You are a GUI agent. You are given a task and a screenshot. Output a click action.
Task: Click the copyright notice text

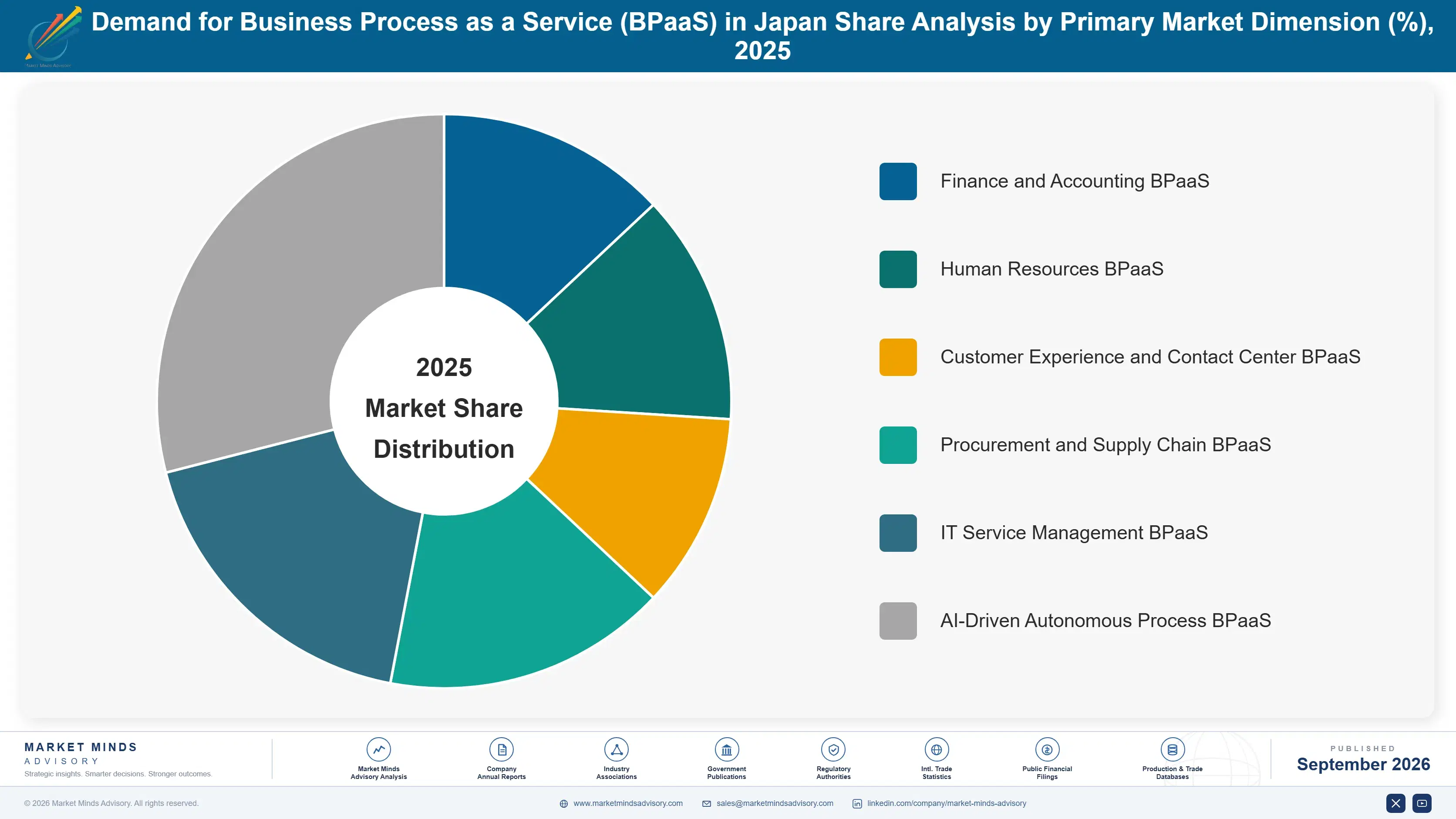pyautogui.click(x=111, y=803)
